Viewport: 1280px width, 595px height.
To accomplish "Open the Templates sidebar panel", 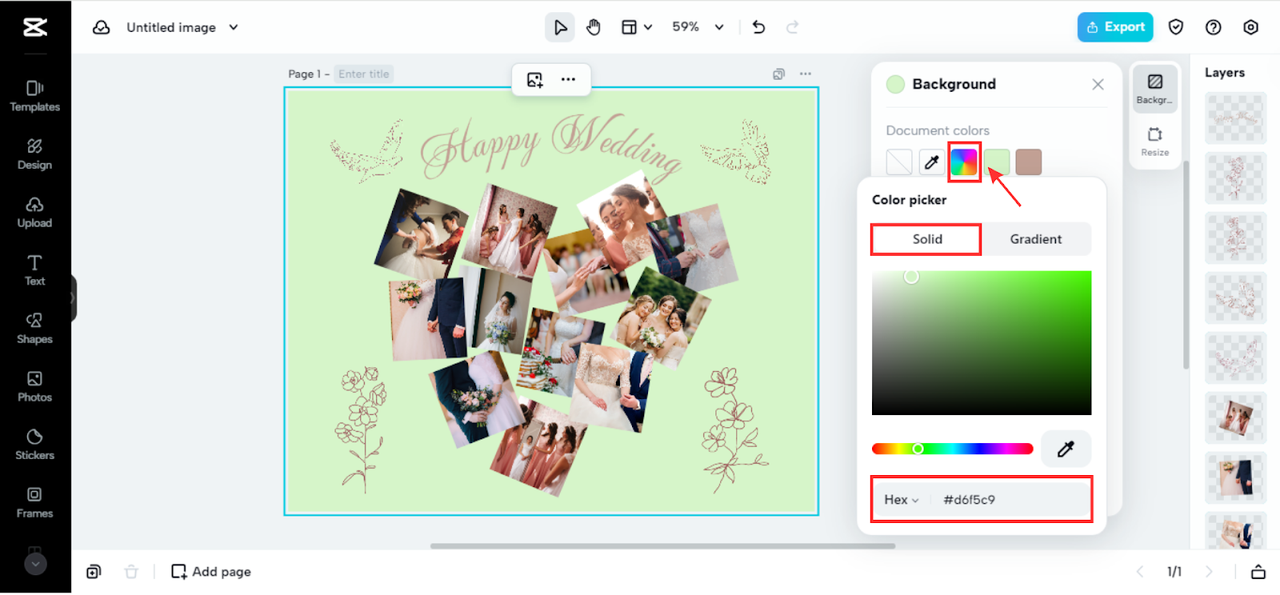I will [35, 96].
